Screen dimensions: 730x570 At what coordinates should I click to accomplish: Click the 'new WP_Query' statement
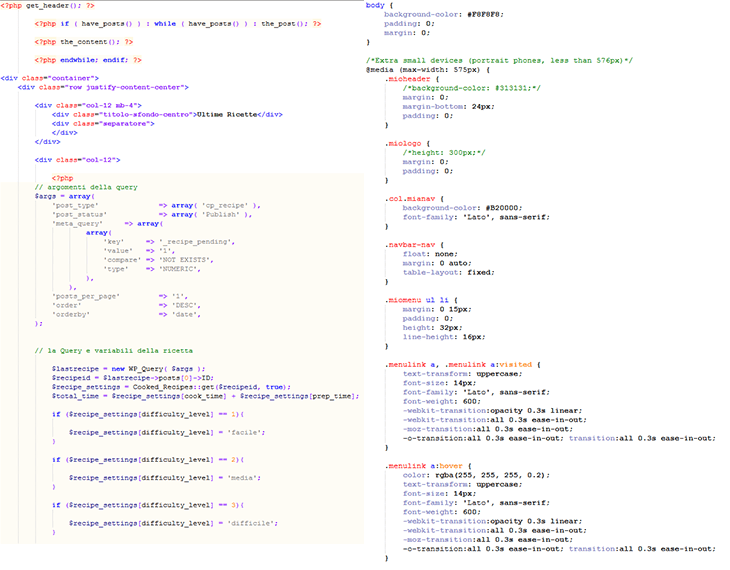127,369
